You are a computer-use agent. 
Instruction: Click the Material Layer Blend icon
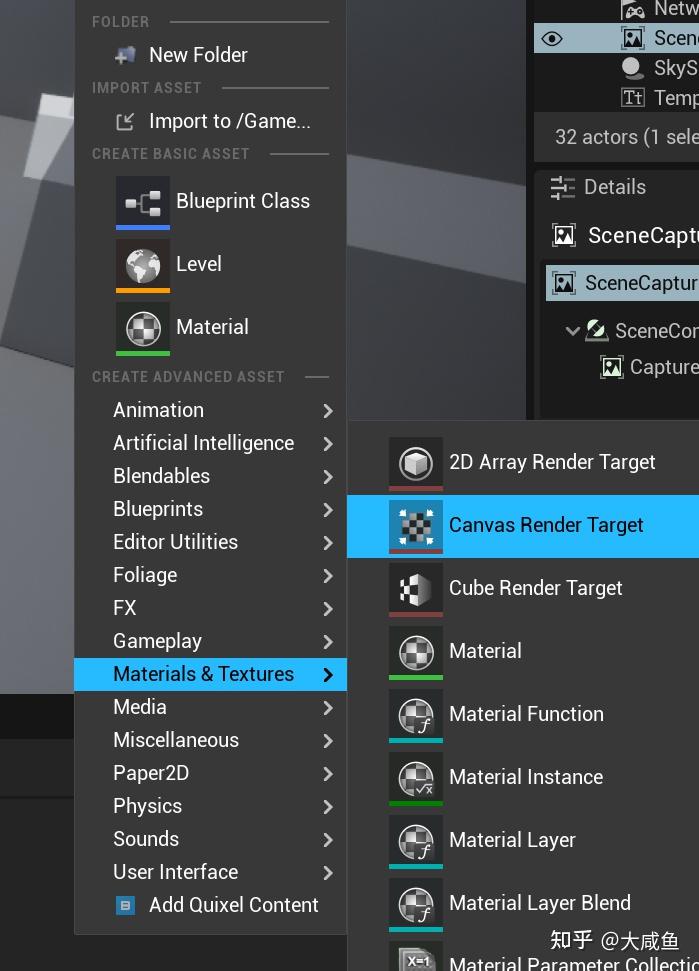pyautogui.click(x=415, y=904)
